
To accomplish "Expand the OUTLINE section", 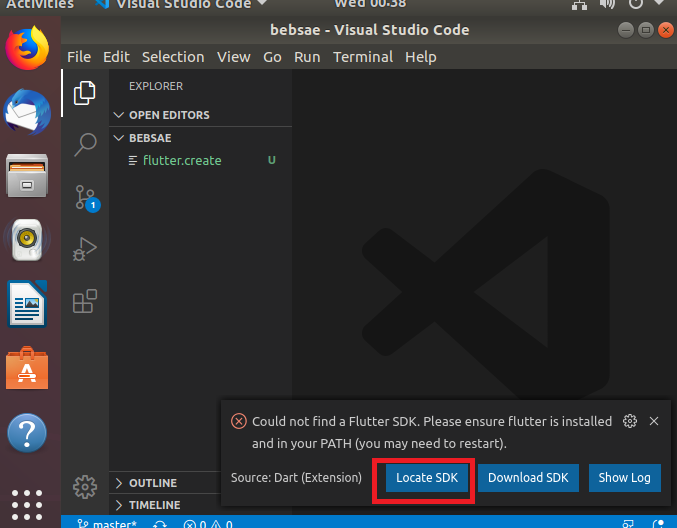I will point(119,483).
